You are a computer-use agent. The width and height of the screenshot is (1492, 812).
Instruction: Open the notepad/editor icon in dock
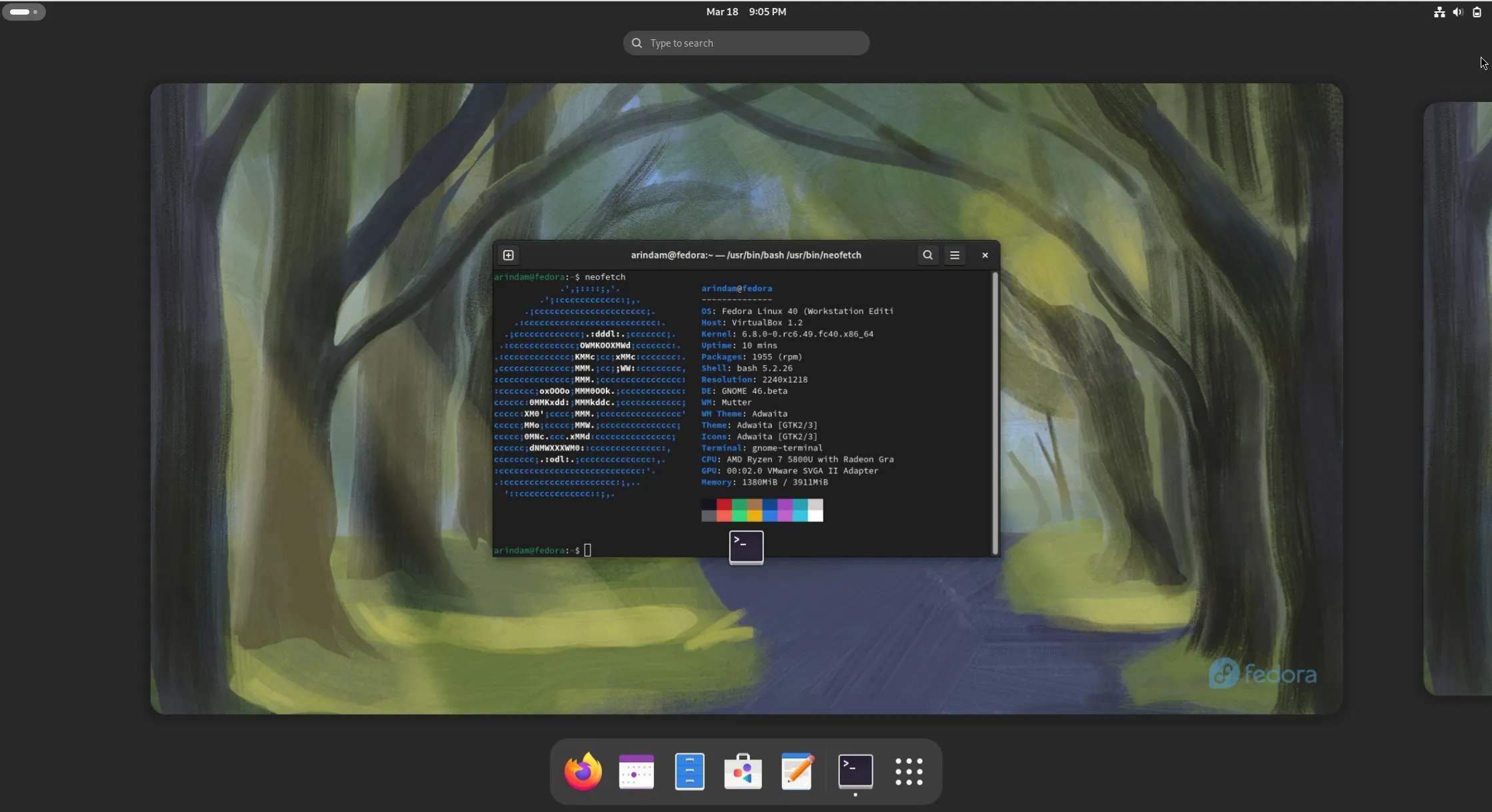799,770
